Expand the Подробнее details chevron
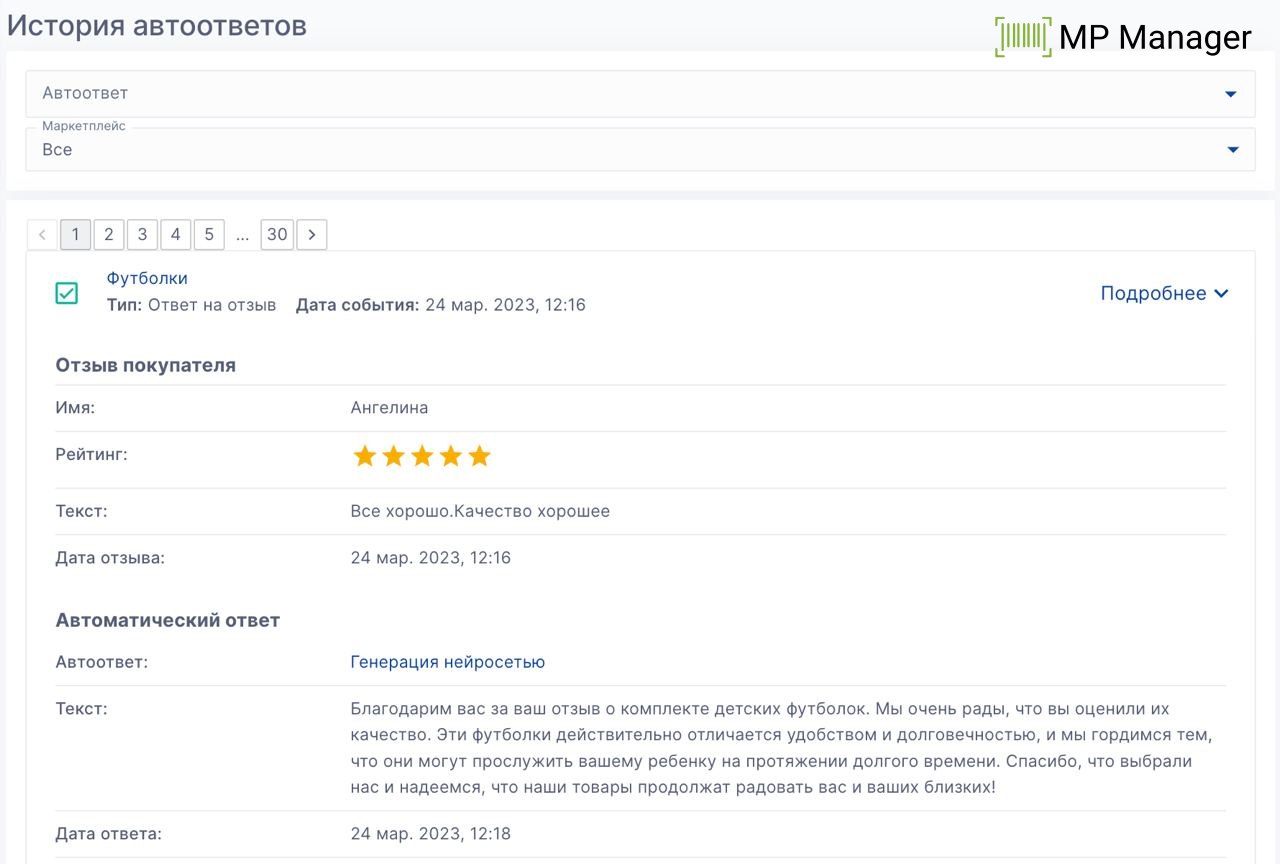The image size is (1280, 864). tap(1221, 293)
